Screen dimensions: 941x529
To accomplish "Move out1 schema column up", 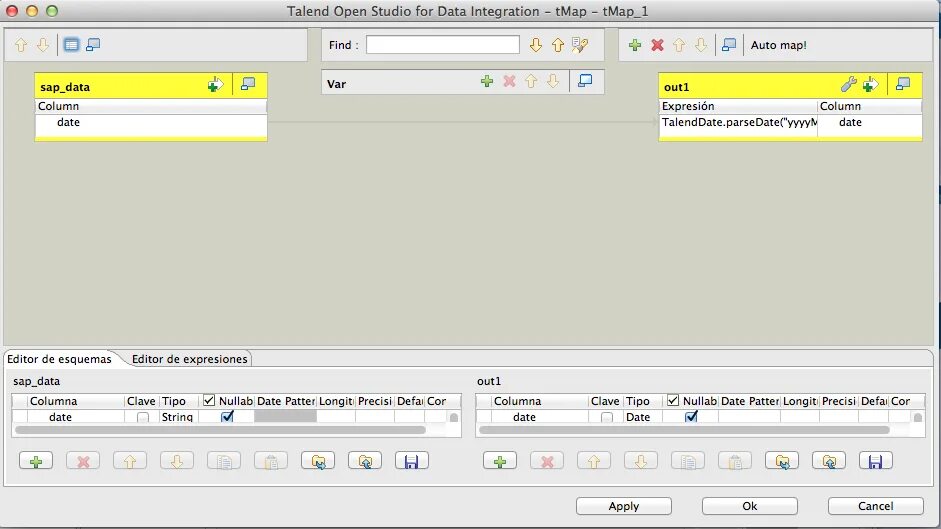I will [x=594, y=461].
